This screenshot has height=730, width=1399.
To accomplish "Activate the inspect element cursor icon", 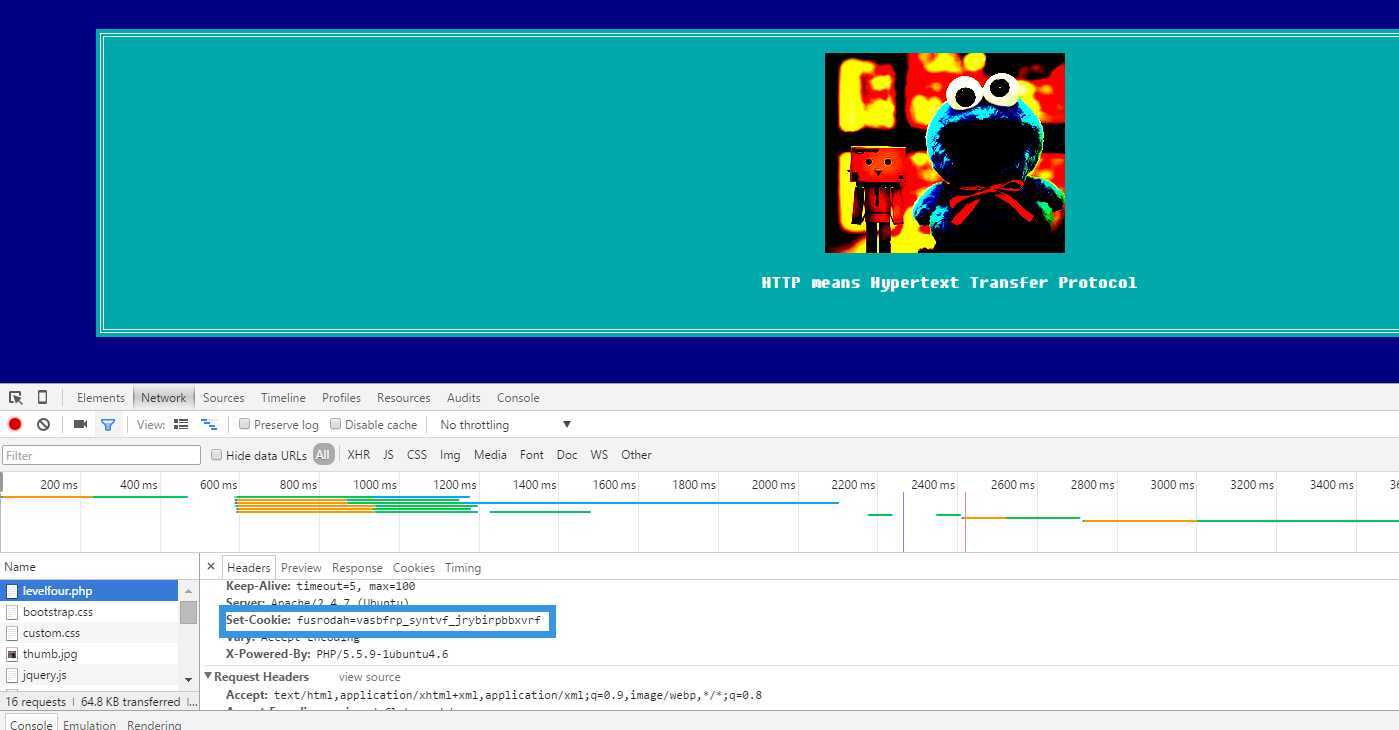I will pos(16,397).
